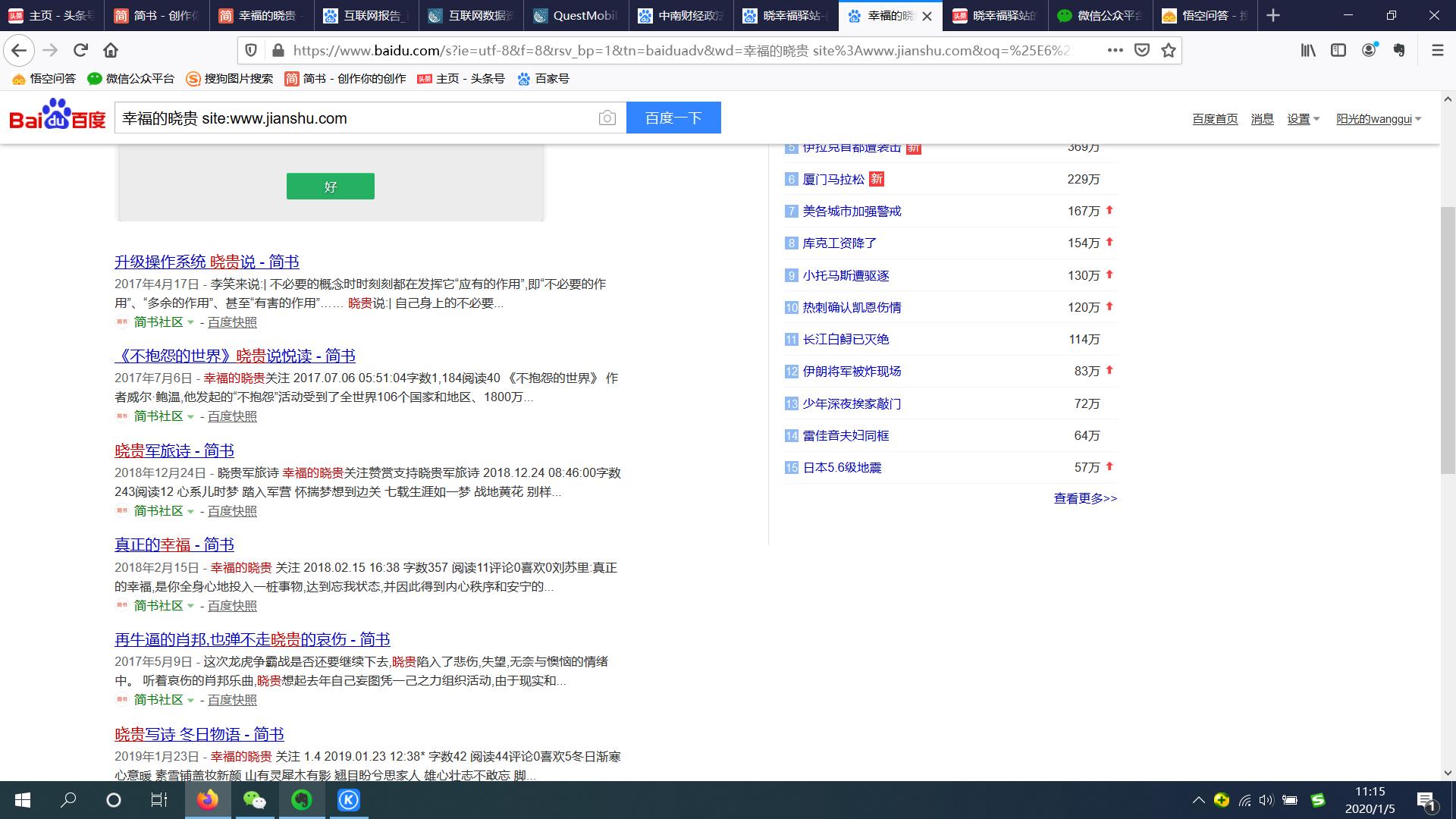
Task: Switch to the 主页 - 头条号 tab
Action: pyautogui.click(x=52, y=16)
